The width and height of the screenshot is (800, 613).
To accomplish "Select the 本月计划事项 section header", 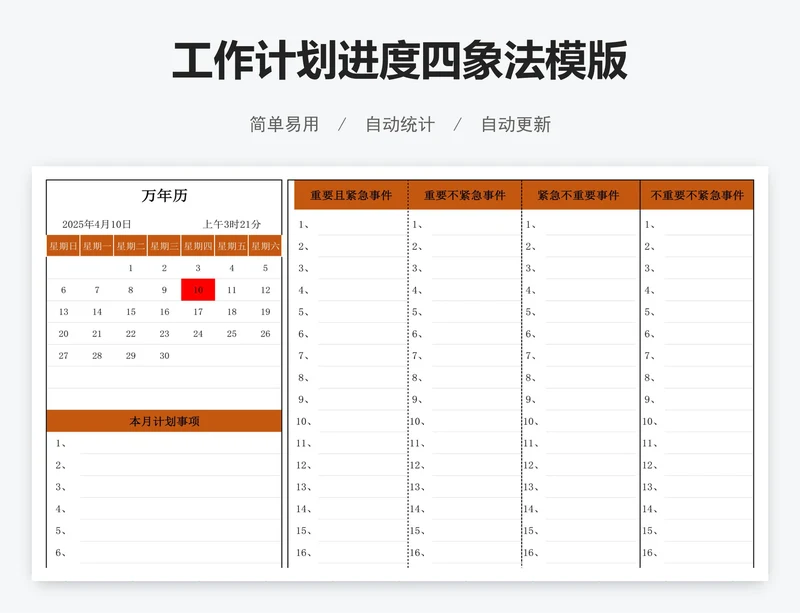I will (x=164, y=421).
